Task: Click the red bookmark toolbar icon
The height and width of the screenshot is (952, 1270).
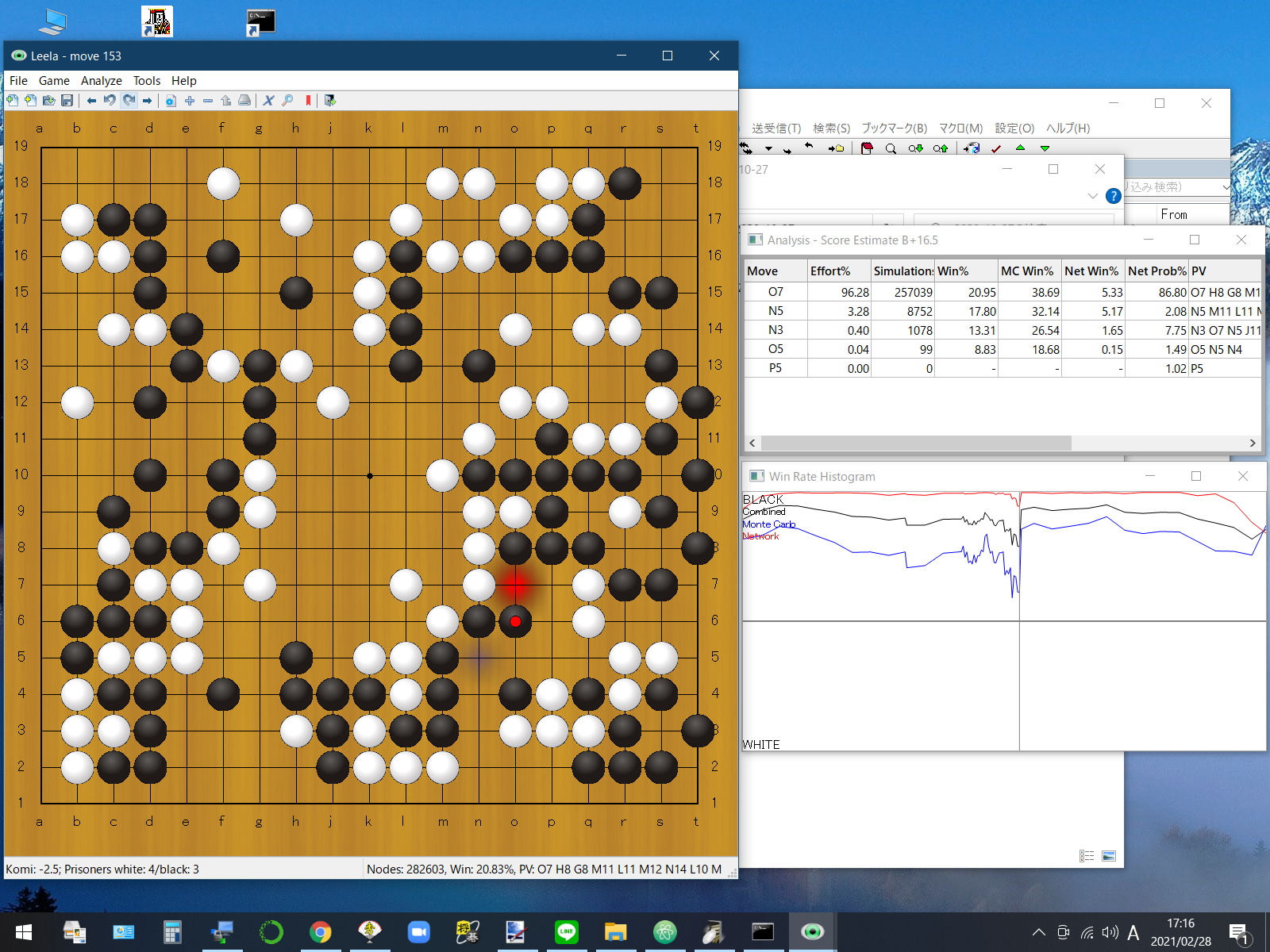Action: [x=308, y=101]
